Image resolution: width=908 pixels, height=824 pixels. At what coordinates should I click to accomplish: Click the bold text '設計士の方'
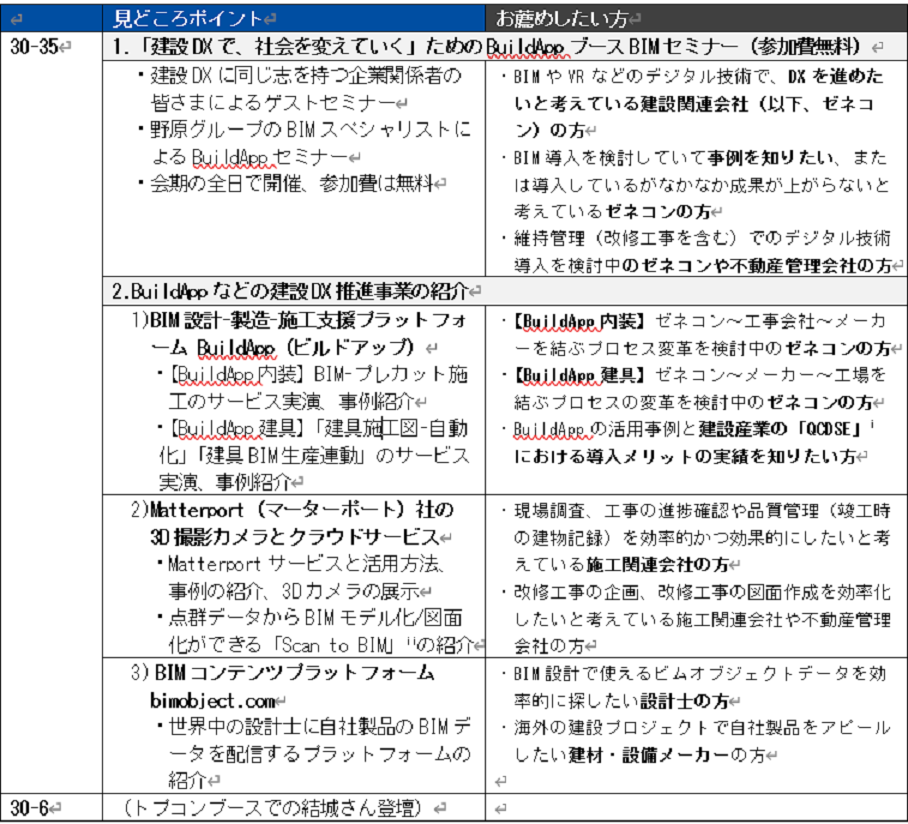(684, 701)
